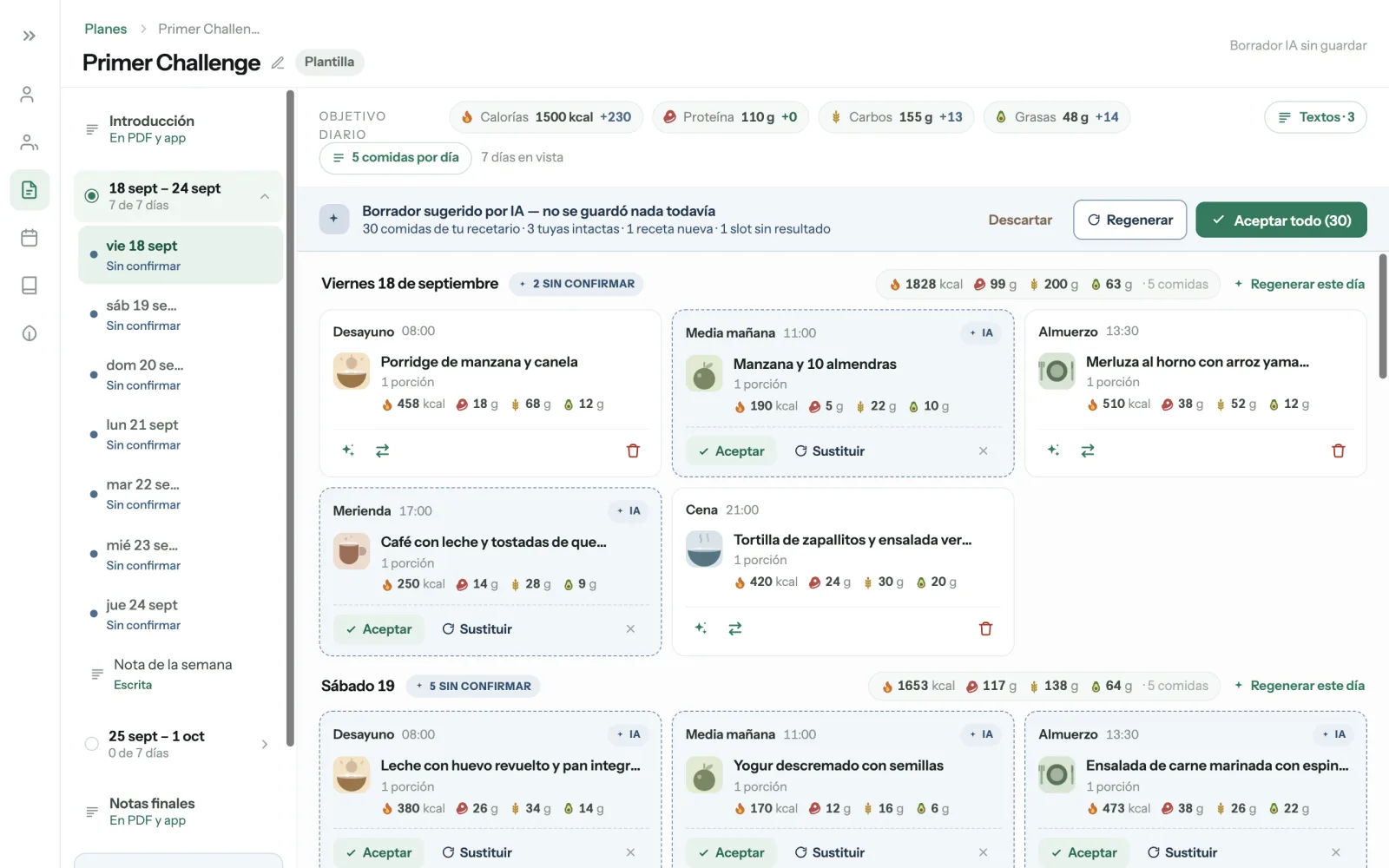Viewport: 1389px width, 868px height.
Task: Open the document icon in sidebar
Action: point(30,190)
